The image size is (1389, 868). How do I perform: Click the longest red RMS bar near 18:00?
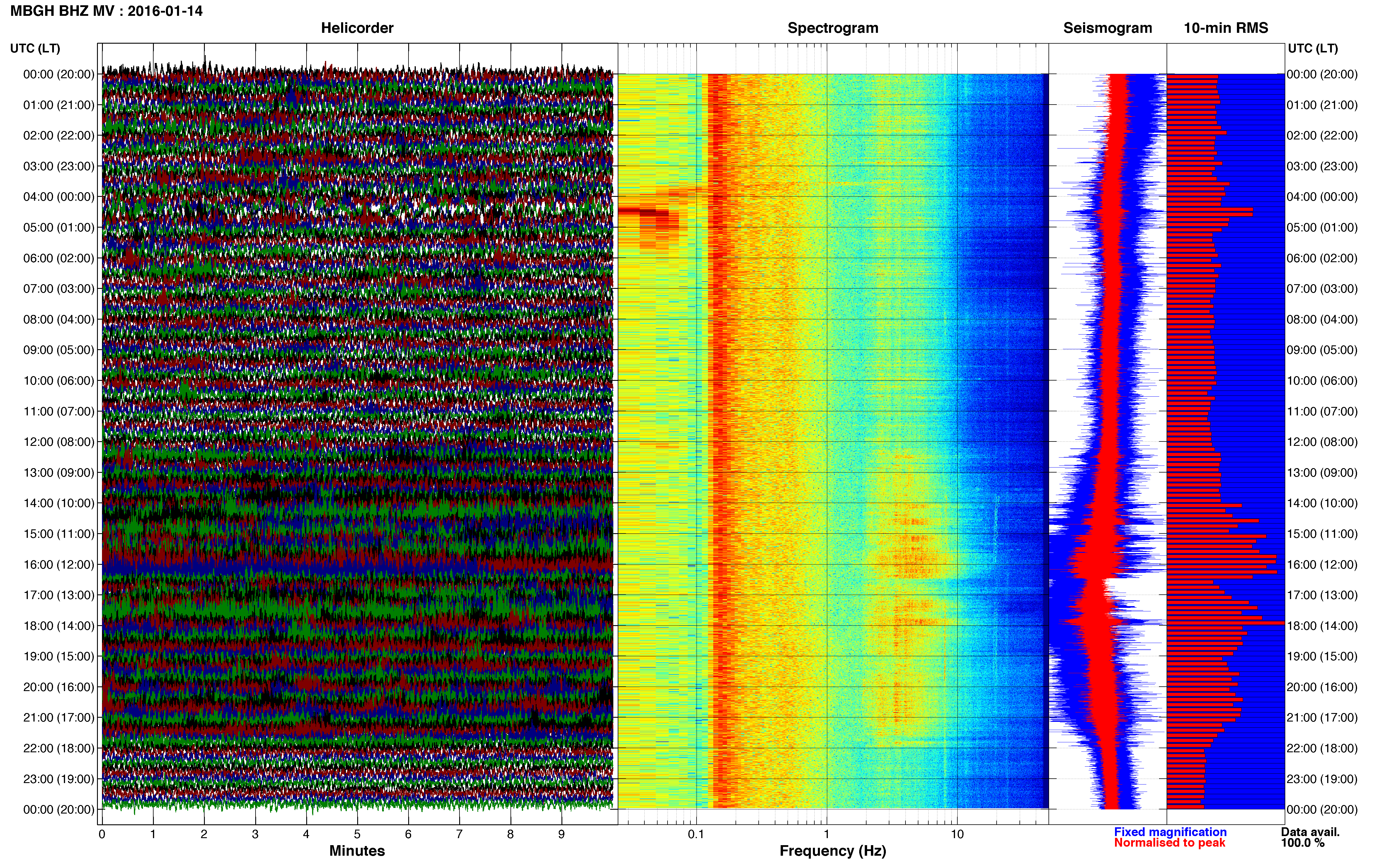click(x=1225, y=623)
